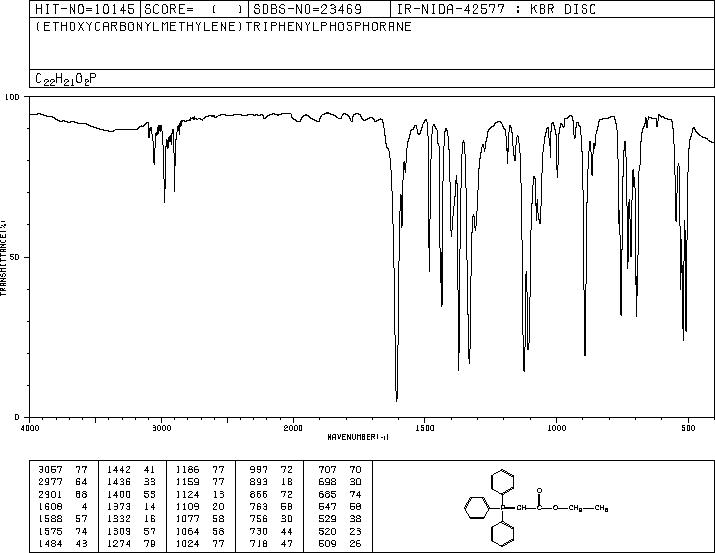Select peak entry 1109 in table

pos(200,506)
